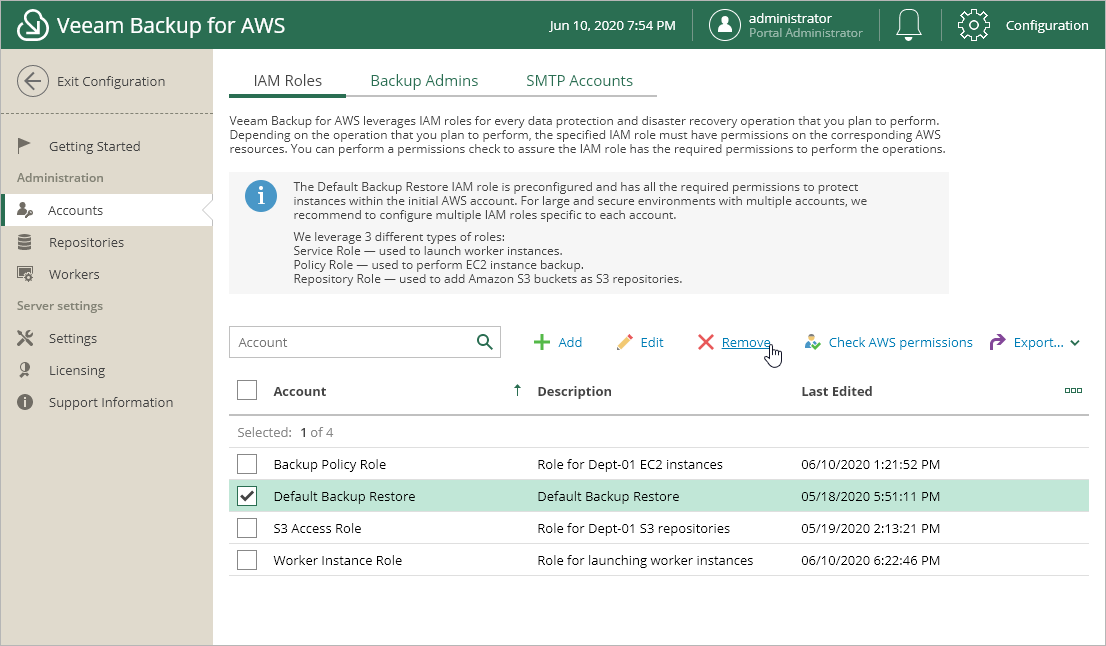Click the sort arrow next to Account column
1106x646 pixels.
point(517,390)
